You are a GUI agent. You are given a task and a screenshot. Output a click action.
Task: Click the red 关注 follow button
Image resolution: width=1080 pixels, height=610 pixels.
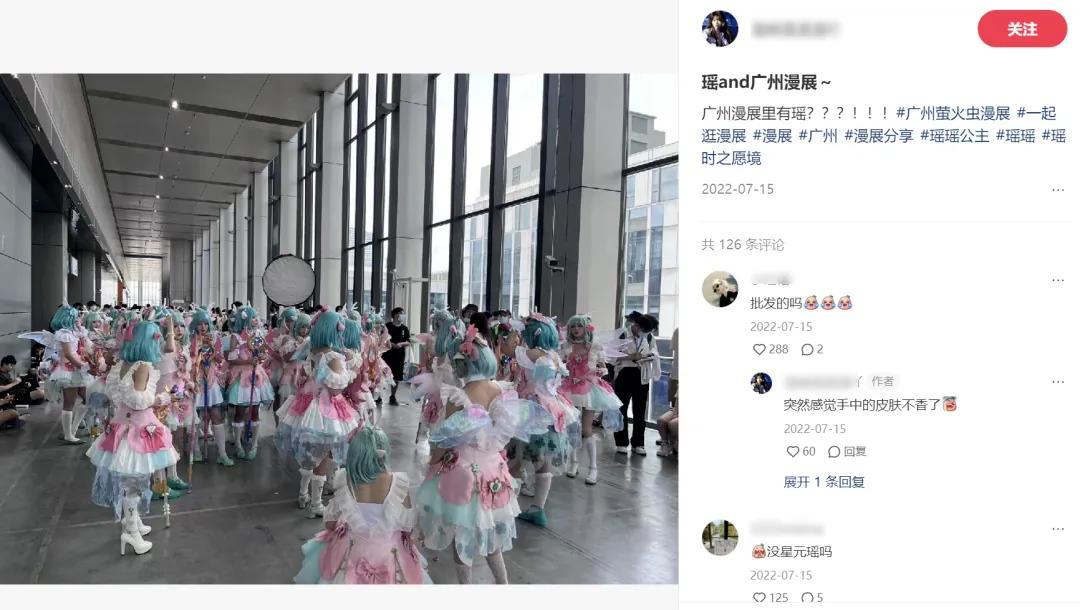coord(1022,29)
